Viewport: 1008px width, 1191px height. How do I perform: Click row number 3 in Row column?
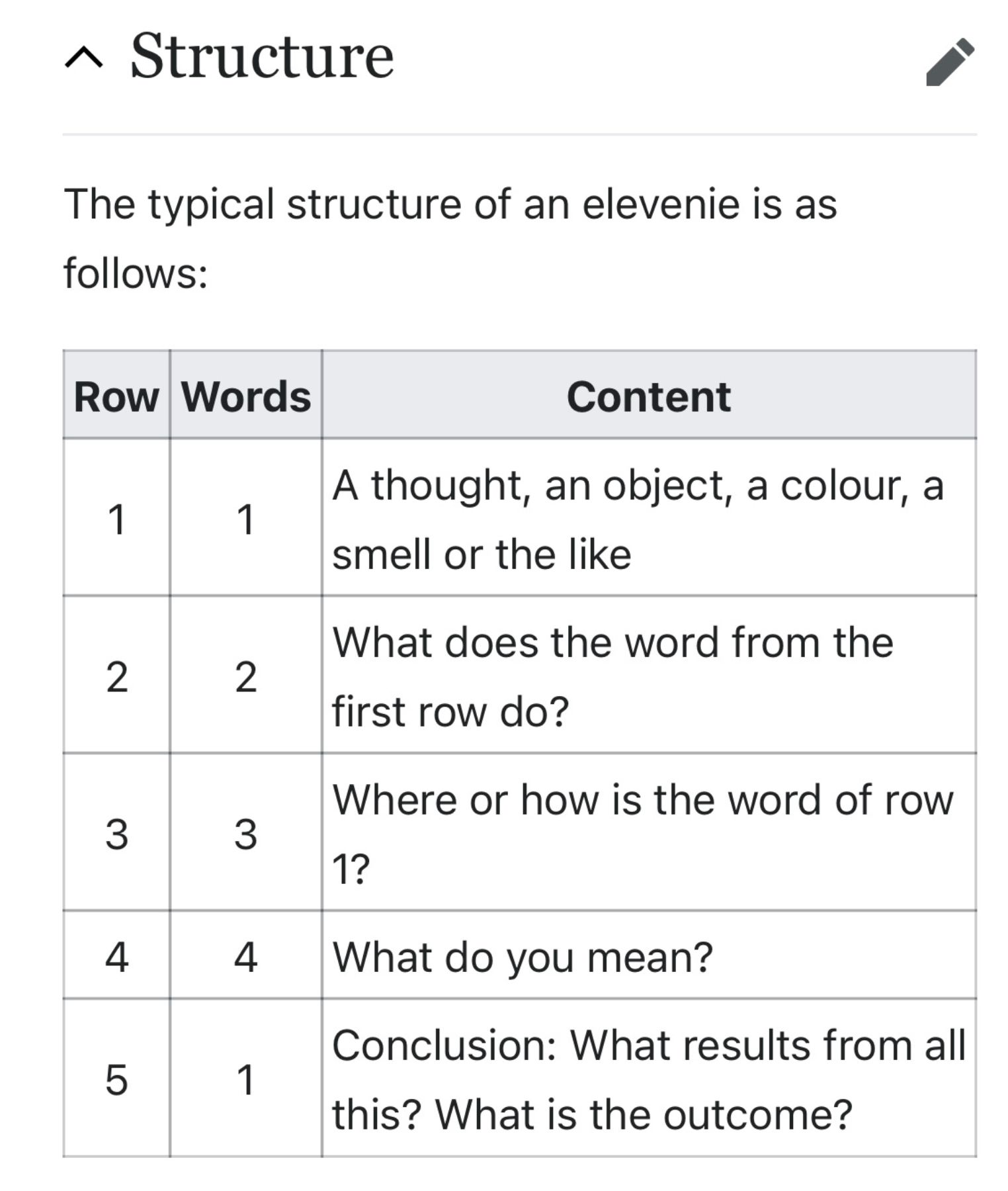point(116,834)
